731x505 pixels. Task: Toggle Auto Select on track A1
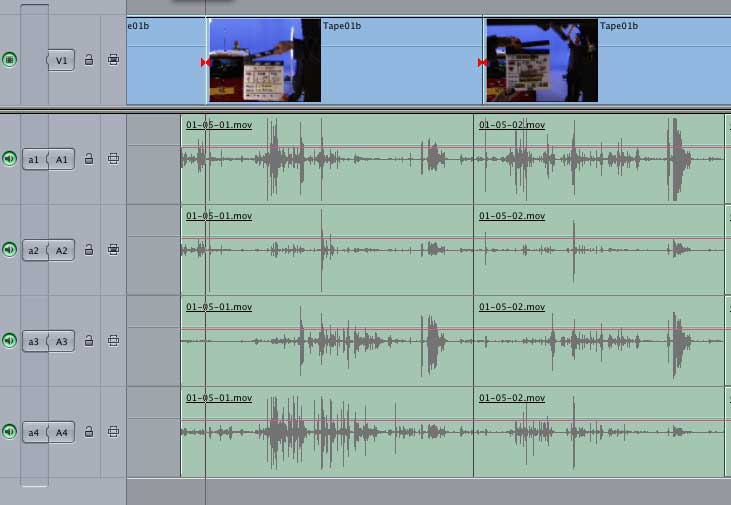point(113,159)
